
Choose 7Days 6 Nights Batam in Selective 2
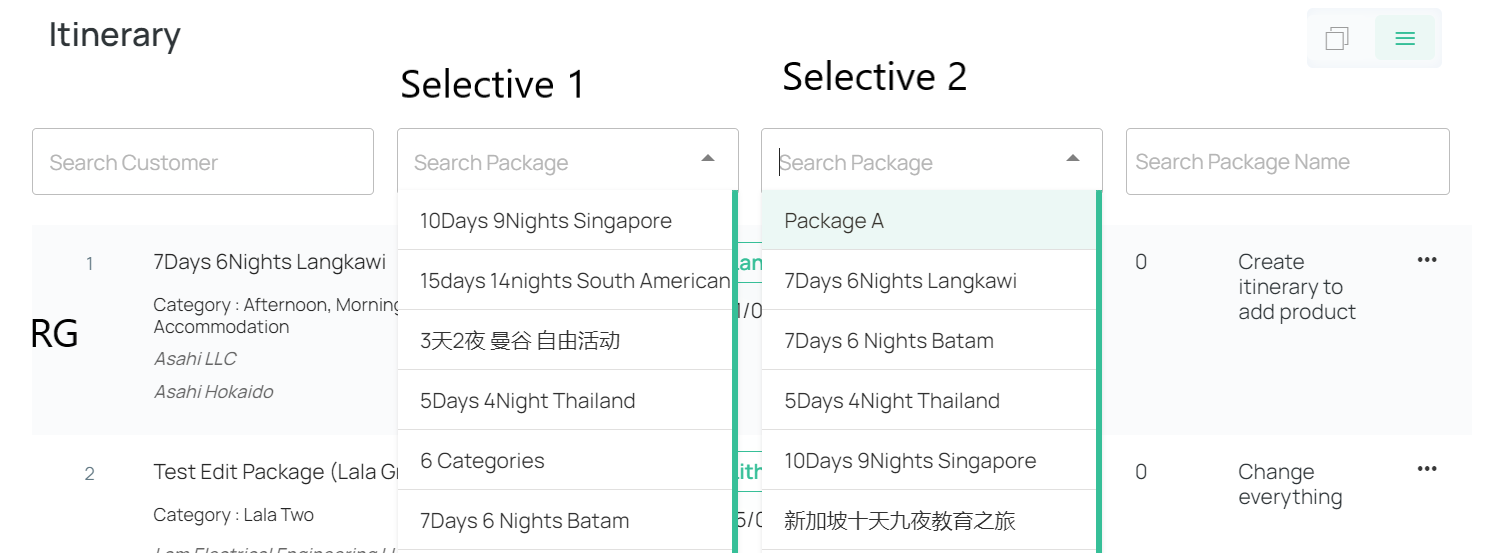929,340
